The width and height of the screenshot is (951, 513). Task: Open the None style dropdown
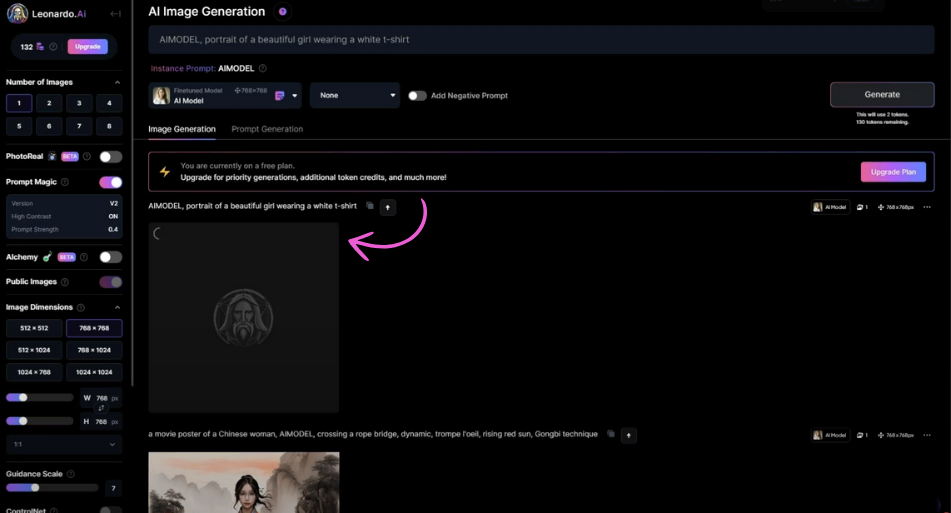(355, 96)
